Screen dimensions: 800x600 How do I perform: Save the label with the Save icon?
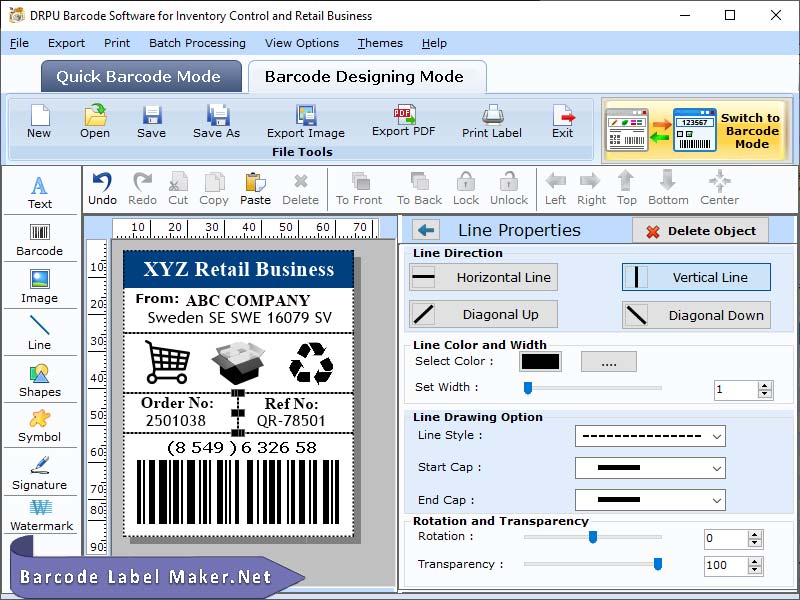152,121
